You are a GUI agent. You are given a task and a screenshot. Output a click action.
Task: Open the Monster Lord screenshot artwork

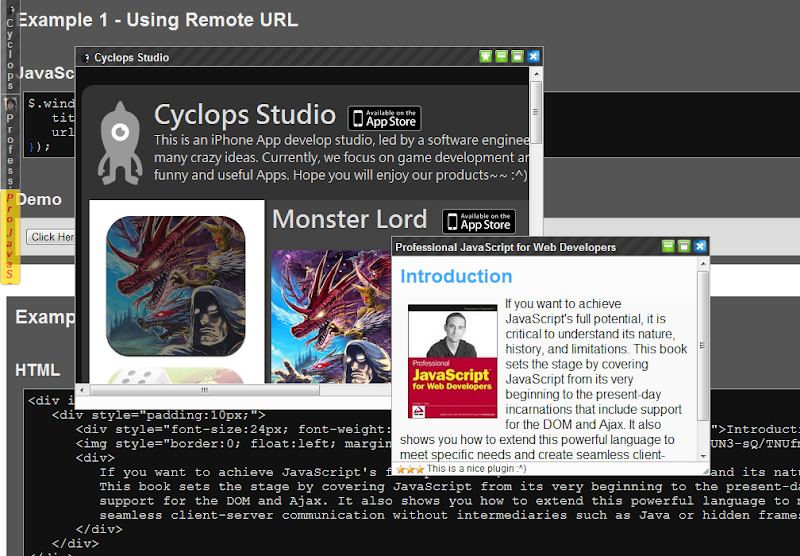click(331, 316)
